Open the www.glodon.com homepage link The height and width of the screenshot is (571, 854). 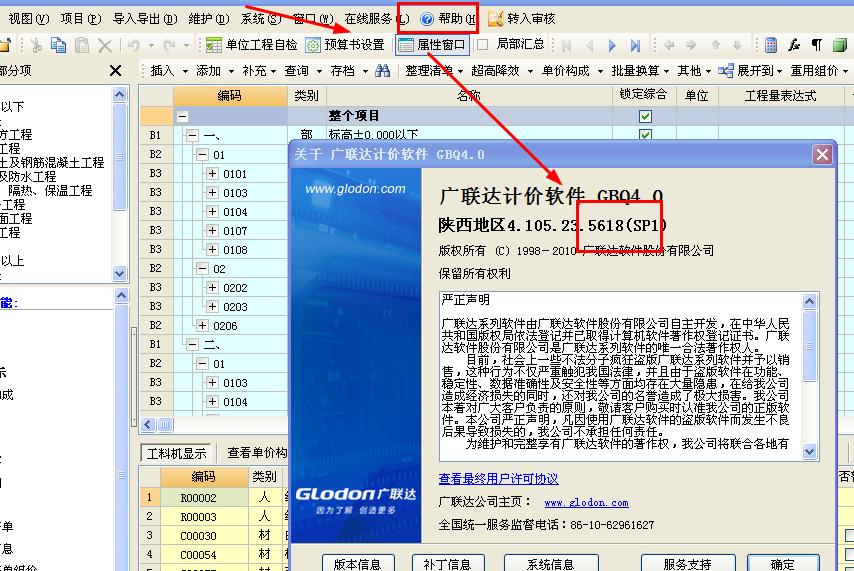(587, 503)
